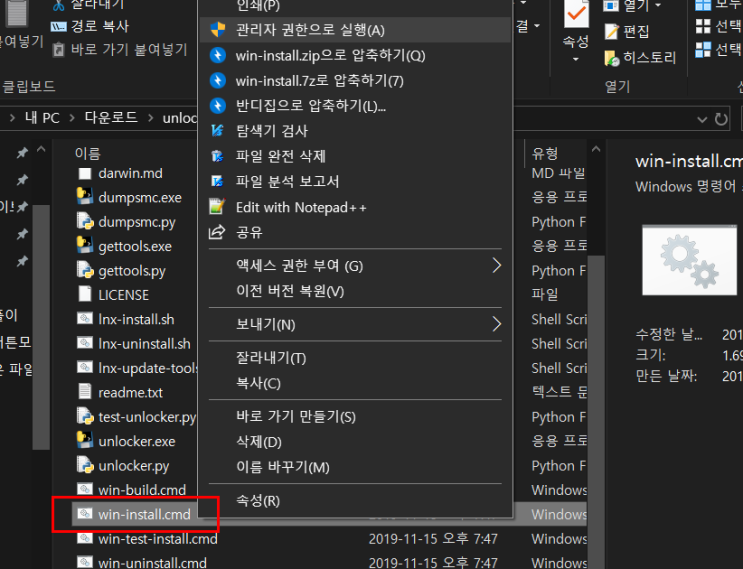Select 이름 바꾸기(M)
The height and width of the screenshot is (569, 743).
(355, 467)
